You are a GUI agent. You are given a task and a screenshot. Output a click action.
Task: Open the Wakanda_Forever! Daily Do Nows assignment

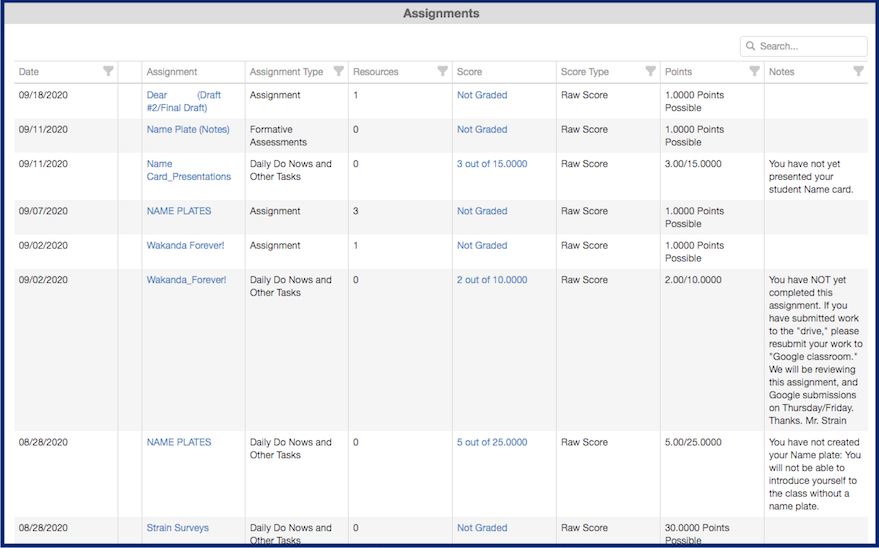coord(186,280)
